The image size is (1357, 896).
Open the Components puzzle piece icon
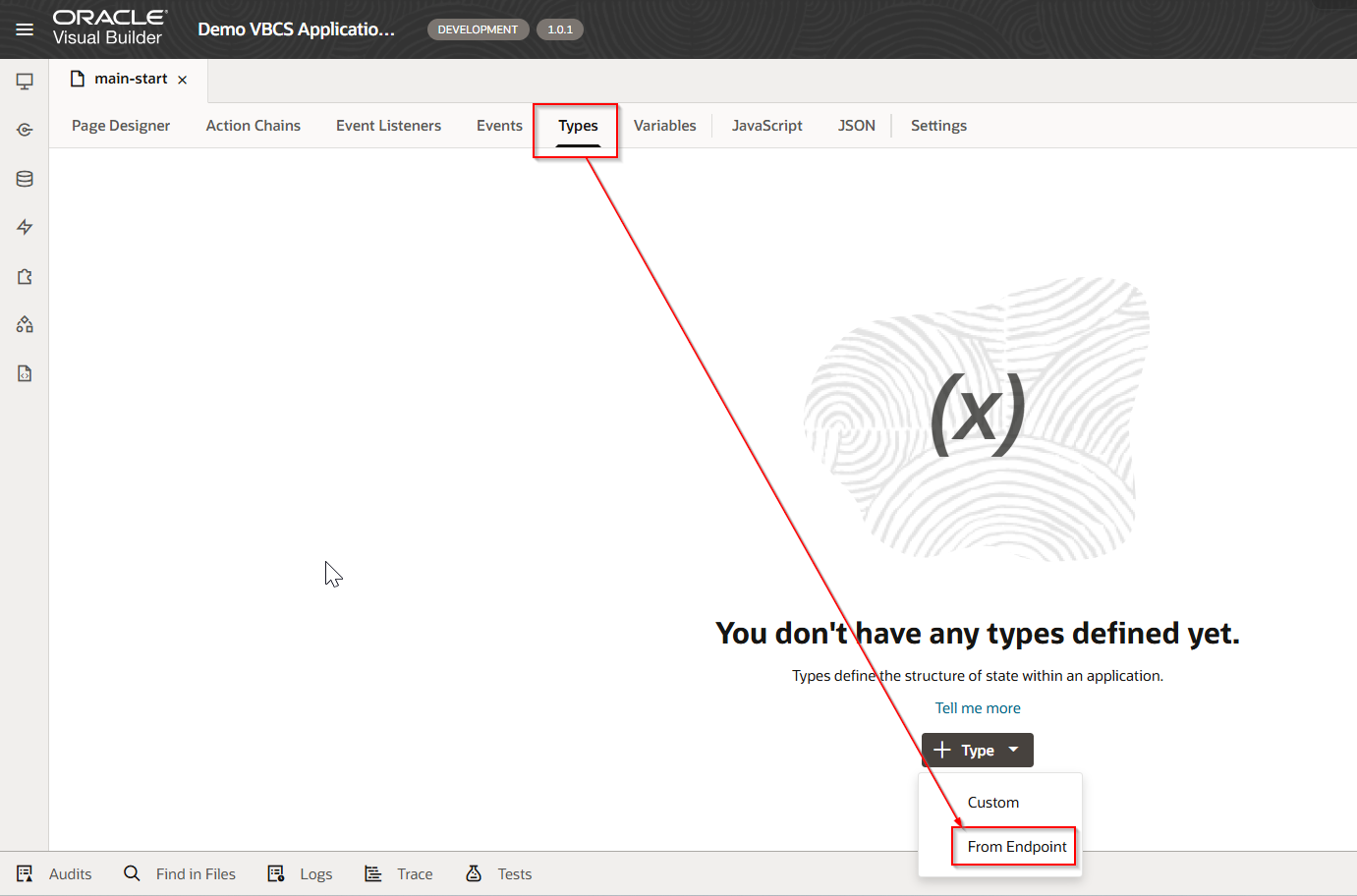(25, 276)
